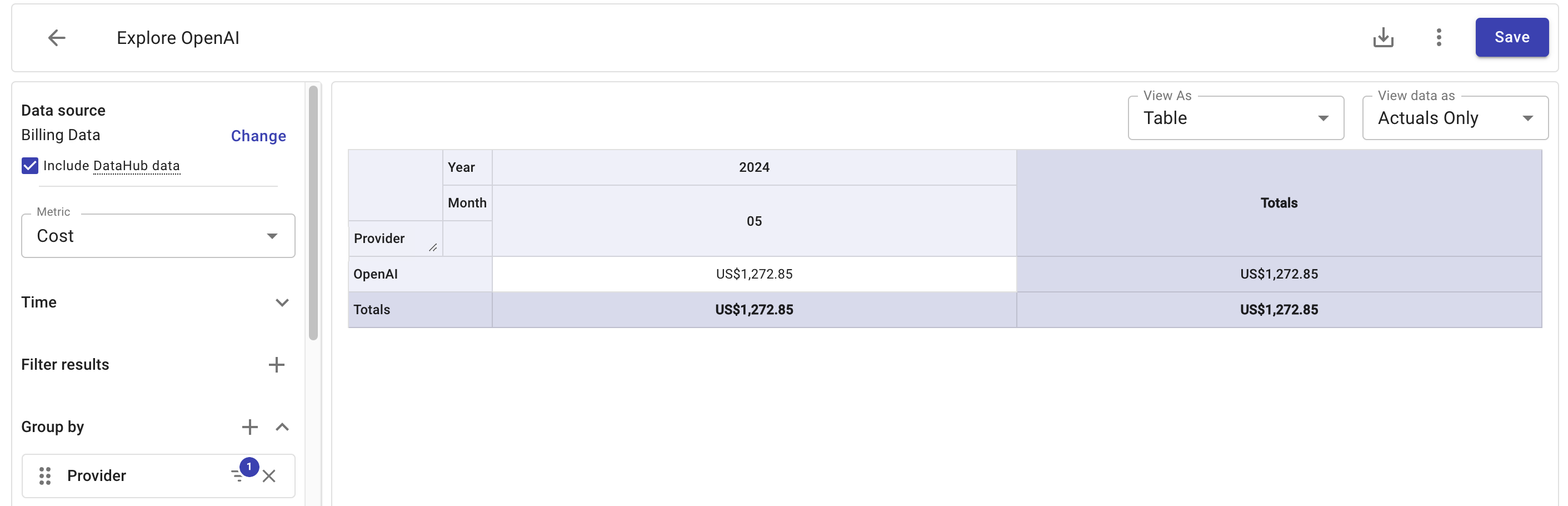Remove the Provider group-by chip
Screen dimensions: 1568x506
pyautogui.click(x=269, y=476)
